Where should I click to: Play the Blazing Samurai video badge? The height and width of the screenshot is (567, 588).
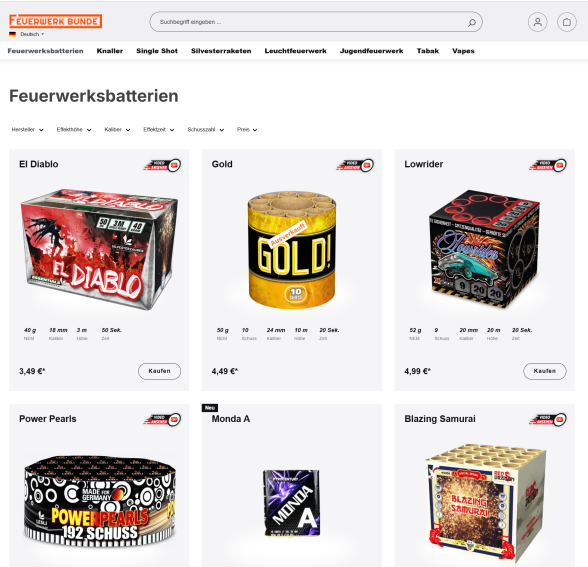(x=548, y=419)
